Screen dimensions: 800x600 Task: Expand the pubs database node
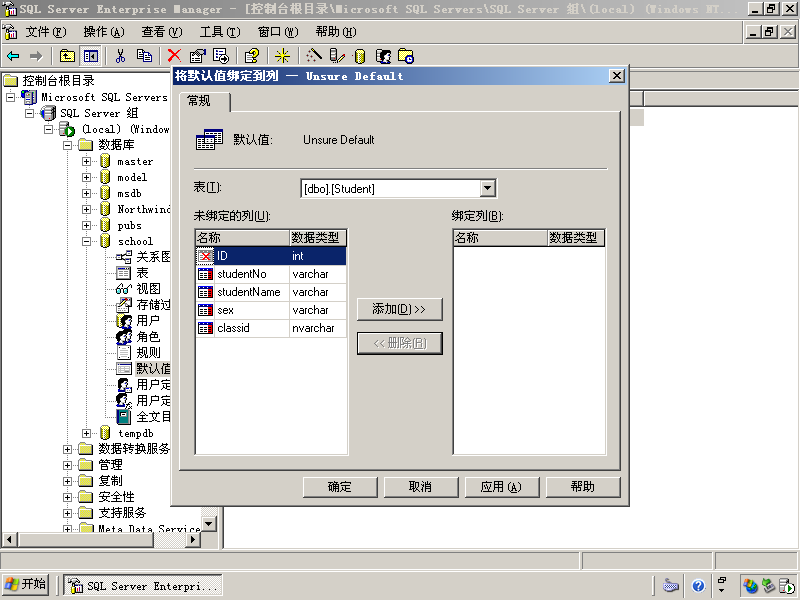coord(87,226)
